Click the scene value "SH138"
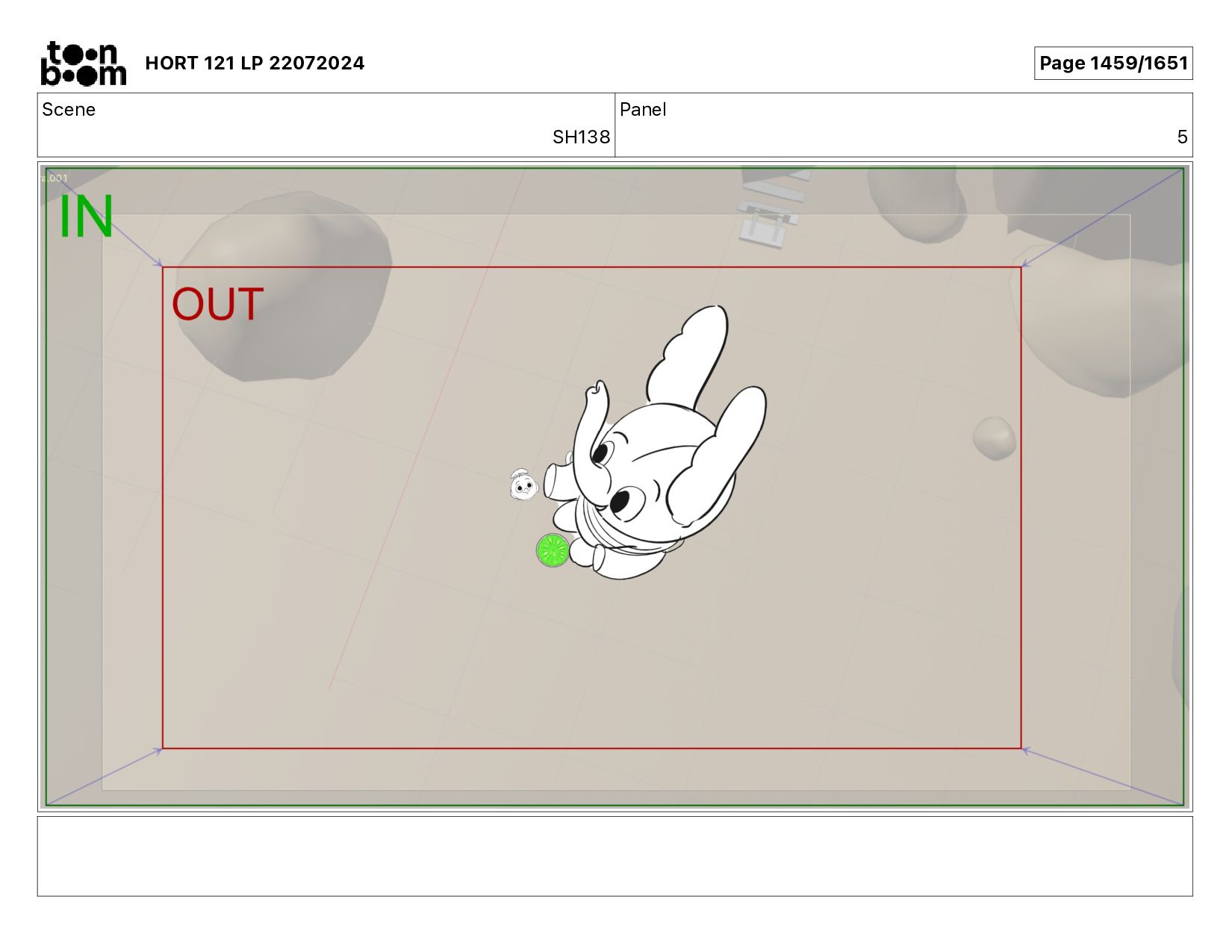The height and width of the screenshot is (952, 1232). (581, 137)
